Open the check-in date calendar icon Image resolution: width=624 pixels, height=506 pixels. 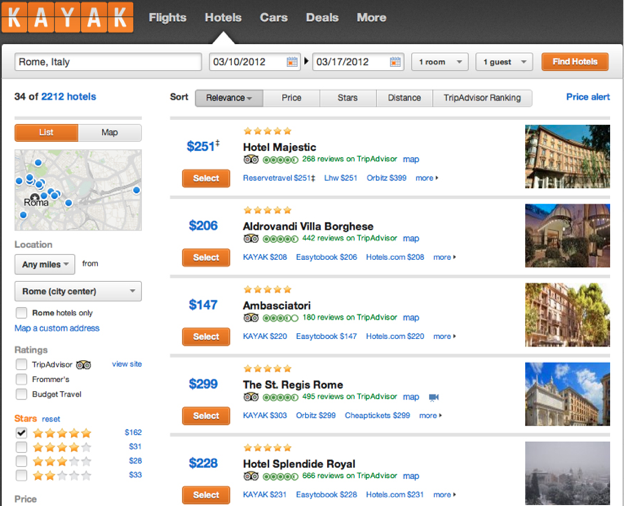coord(292,62)
